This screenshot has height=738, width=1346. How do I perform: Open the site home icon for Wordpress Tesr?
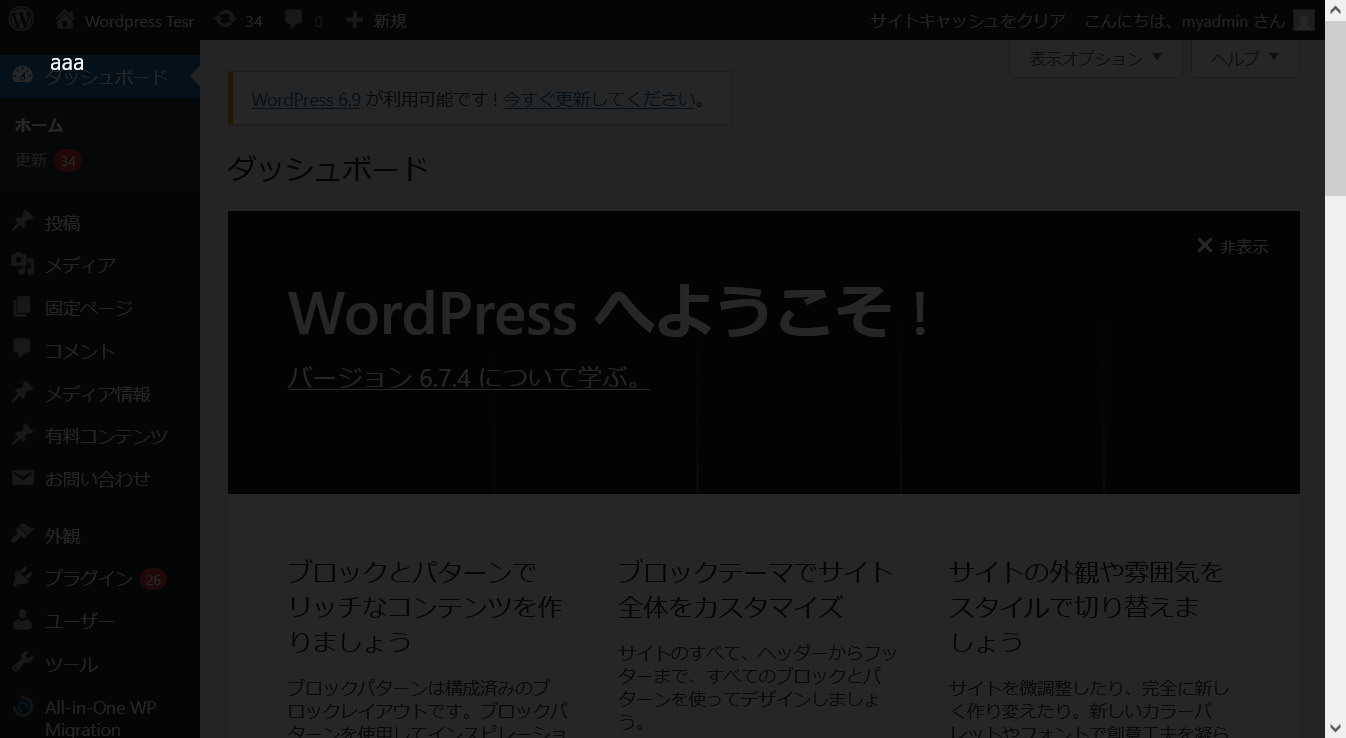65,20
